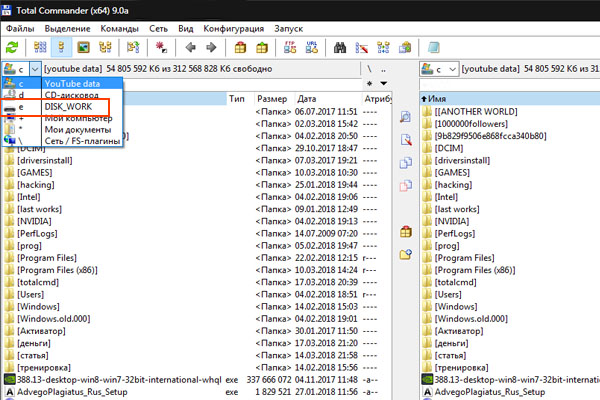Click the move files icon in the middle bar
600x400 pixels.
(x=406, y=186)
